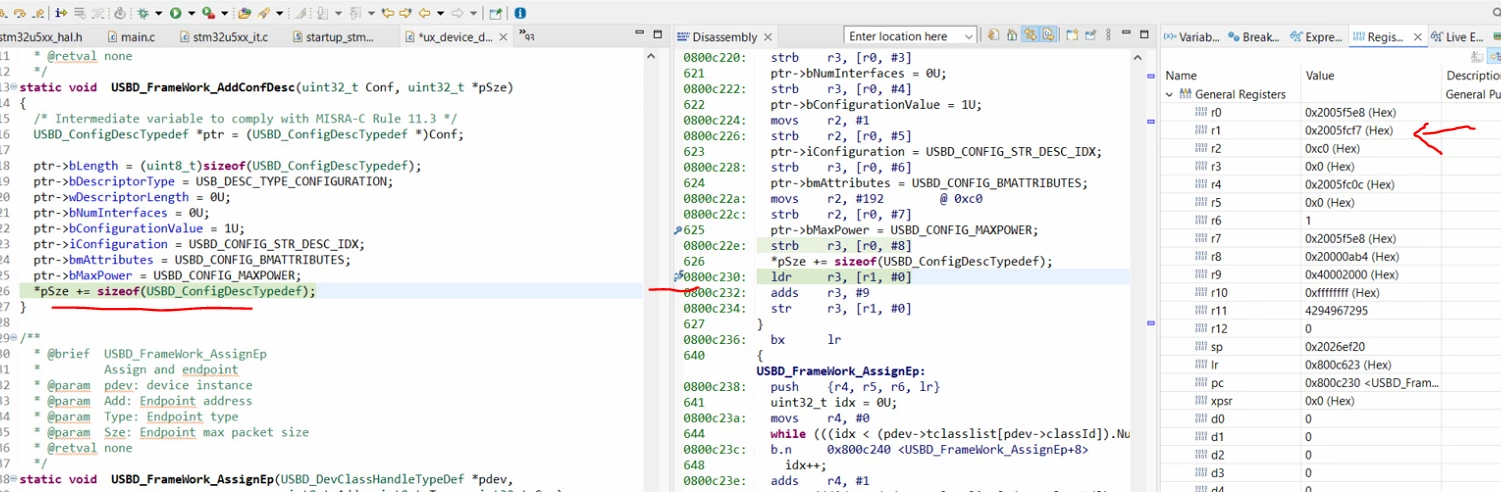Open the Back history dropdown arrow
The width and height of the screenshot is (1501, 492).
coord(441,13)
